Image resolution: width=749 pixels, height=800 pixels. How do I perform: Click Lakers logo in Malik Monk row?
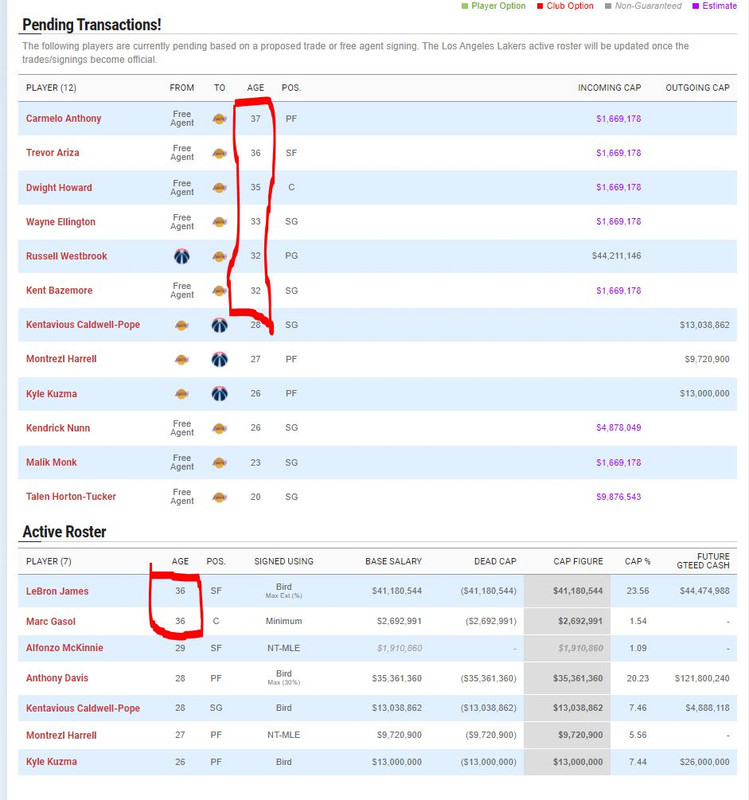pyautogui.click(x=219, y=463)
